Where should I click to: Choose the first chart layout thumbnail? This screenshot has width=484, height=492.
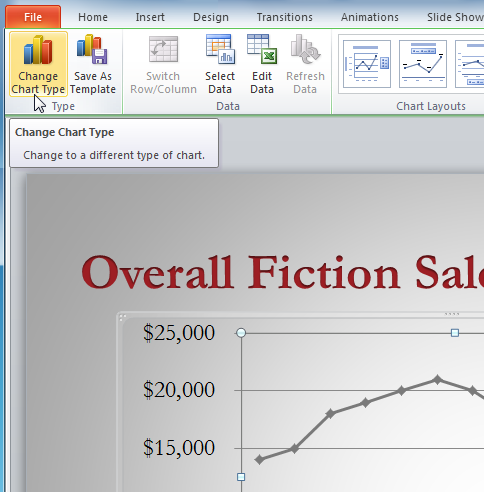coord(367,64)
